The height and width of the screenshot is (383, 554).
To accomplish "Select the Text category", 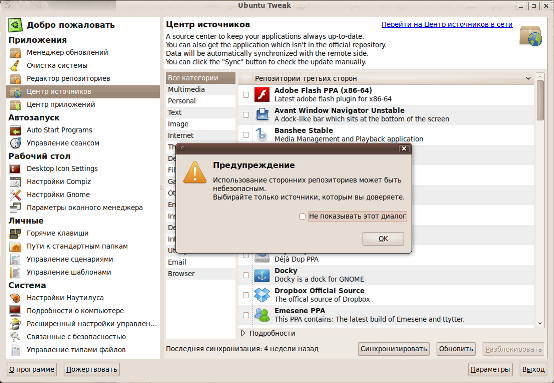I will [200, 113].
